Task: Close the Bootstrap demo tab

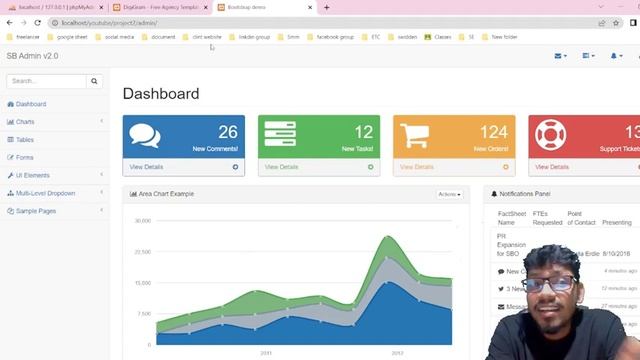Action: 310,7
